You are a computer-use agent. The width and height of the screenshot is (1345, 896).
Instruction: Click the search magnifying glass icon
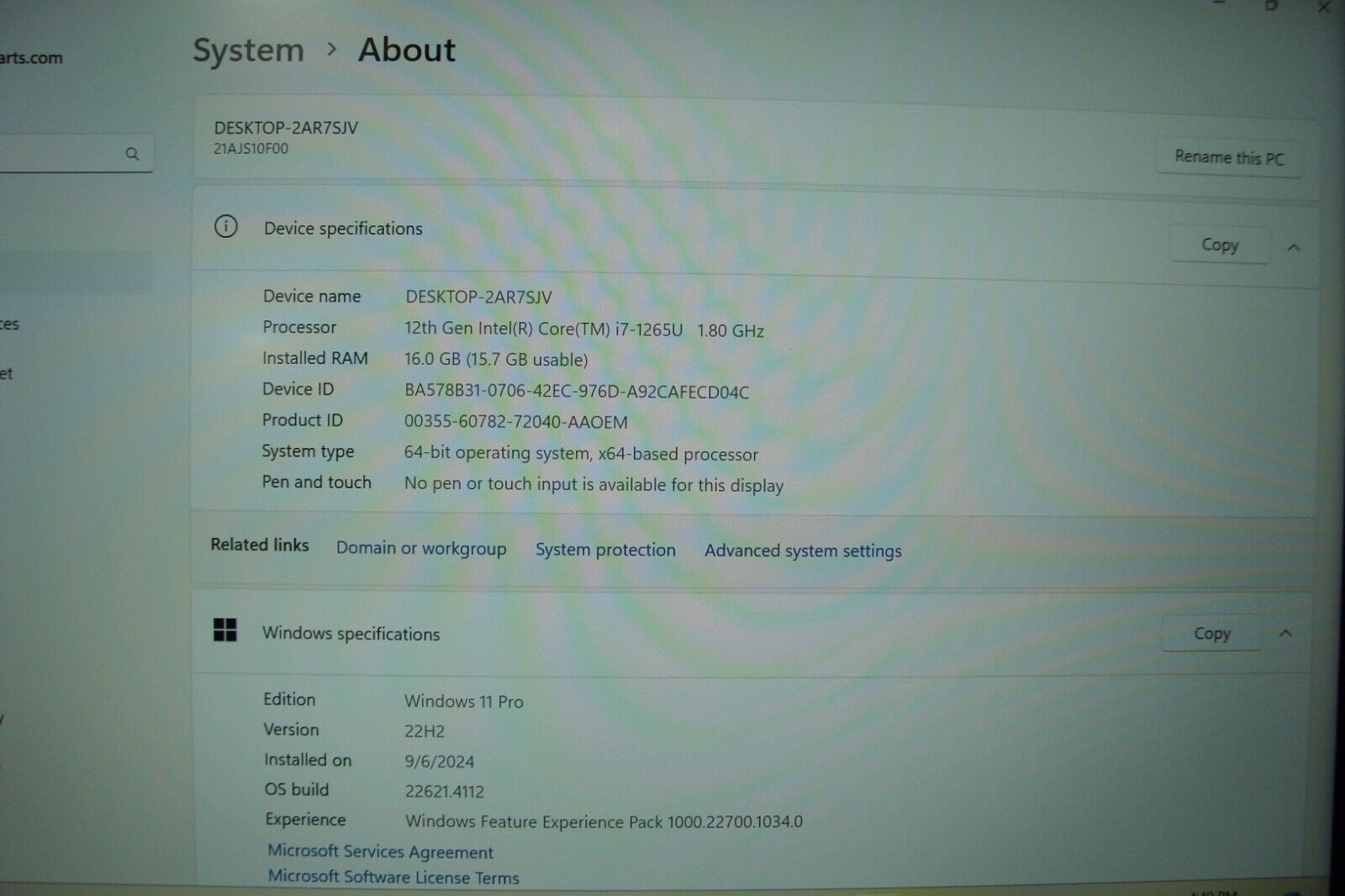click(x=132, y=153)
